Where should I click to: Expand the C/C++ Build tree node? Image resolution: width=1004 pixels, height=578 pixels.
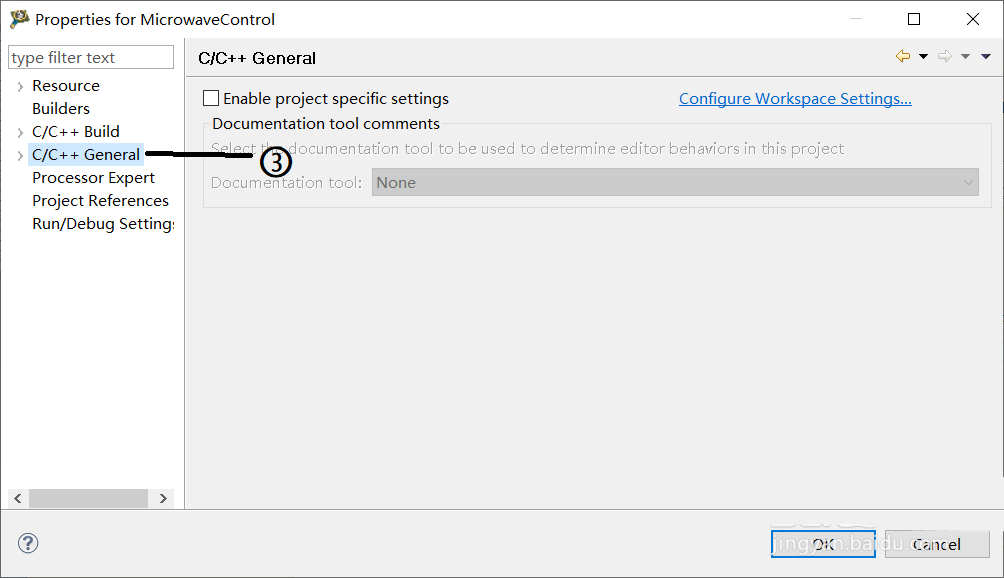pos(20,132)
